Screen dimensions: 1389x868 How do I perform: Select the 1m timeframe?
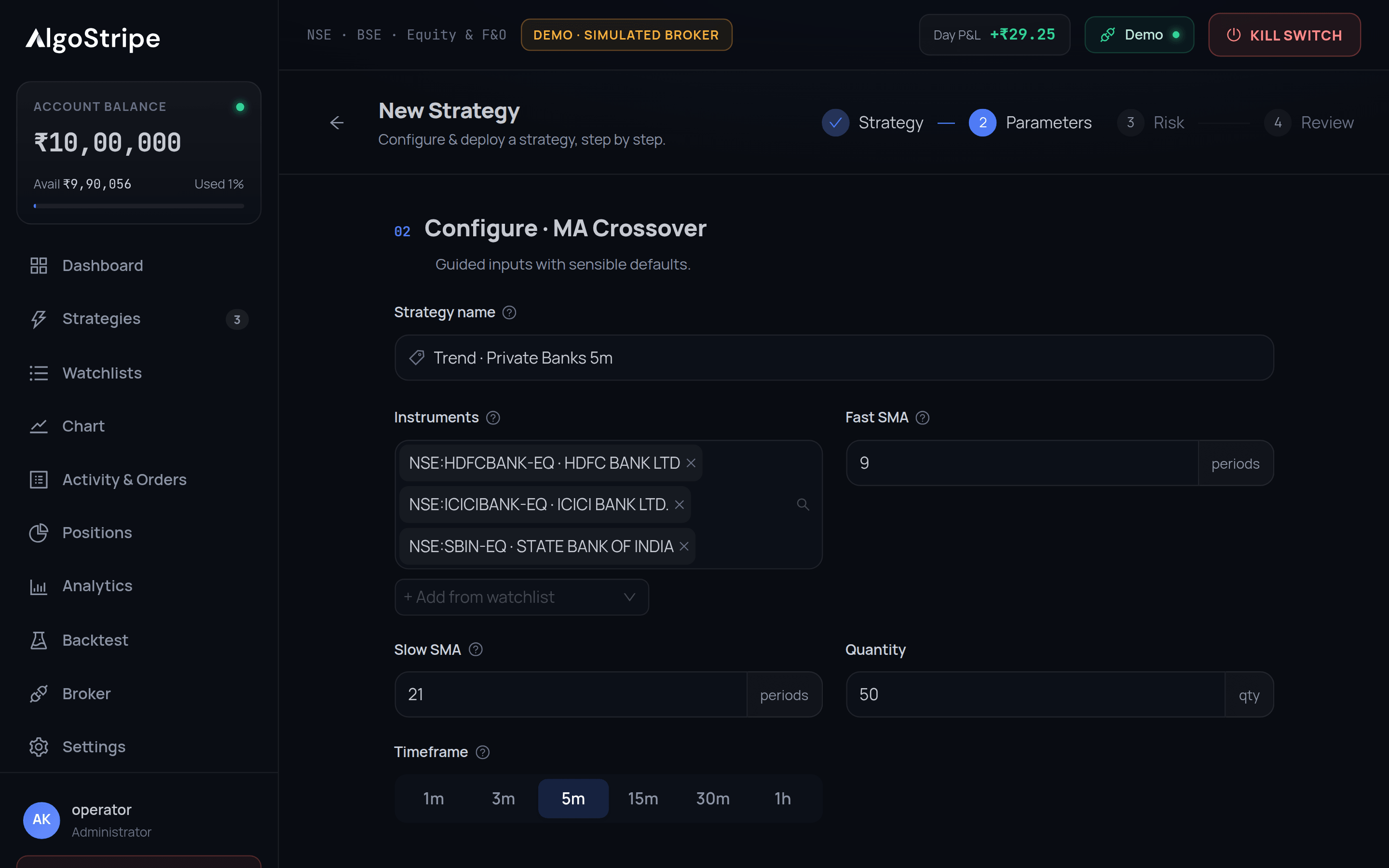coord(434,799)
